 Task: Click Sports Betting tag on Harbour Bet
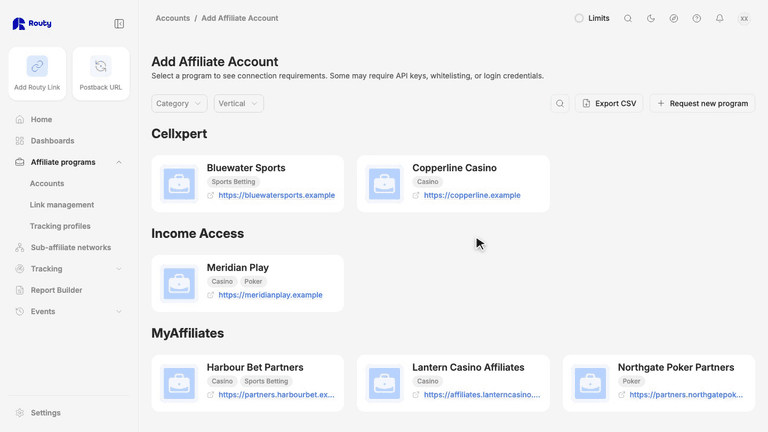(x=266, y=381)
